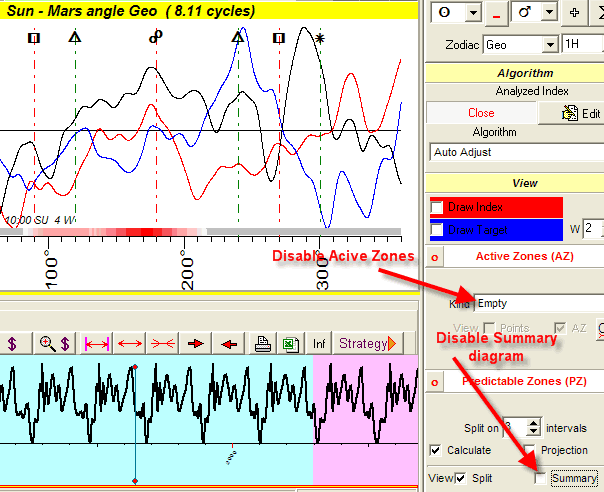Toggle the Summary checkbox

(x=541, y=478)
